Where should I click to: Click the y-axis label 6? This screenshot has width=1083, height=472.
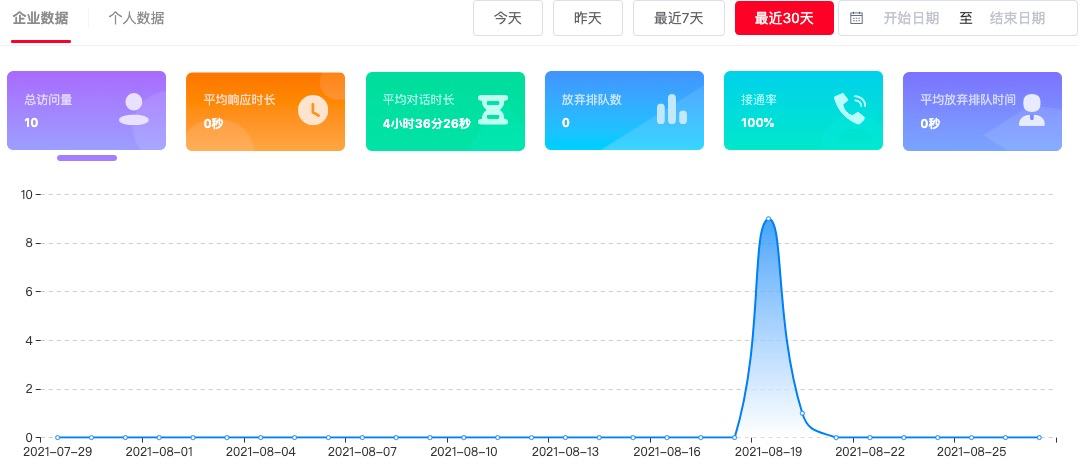(x=30, y=292)
